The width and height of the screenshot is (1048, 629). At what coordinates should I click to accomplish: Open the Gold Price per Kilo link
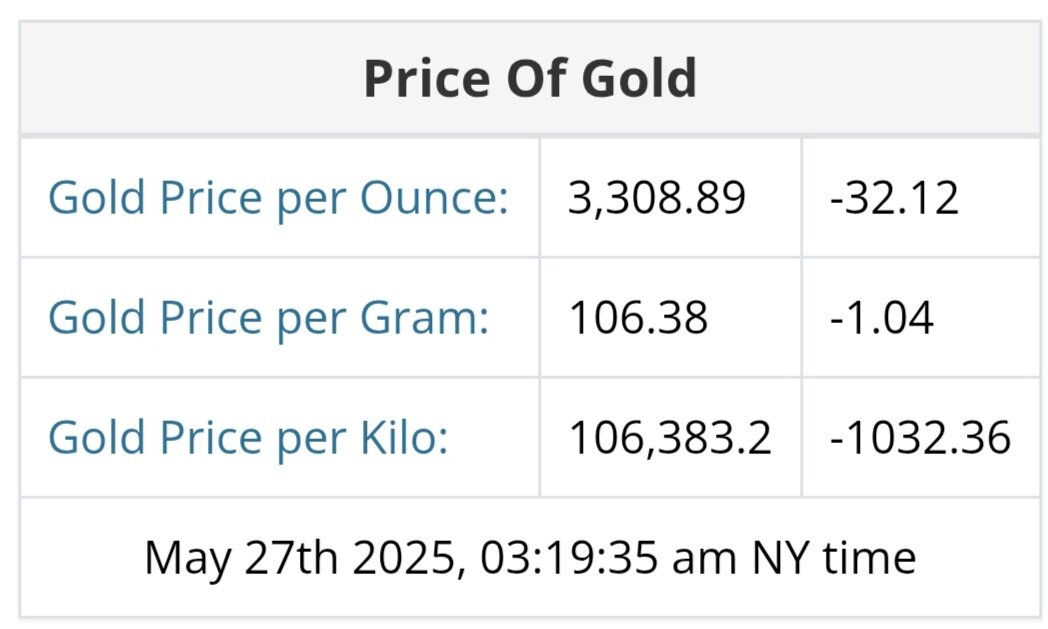(248, 438)
